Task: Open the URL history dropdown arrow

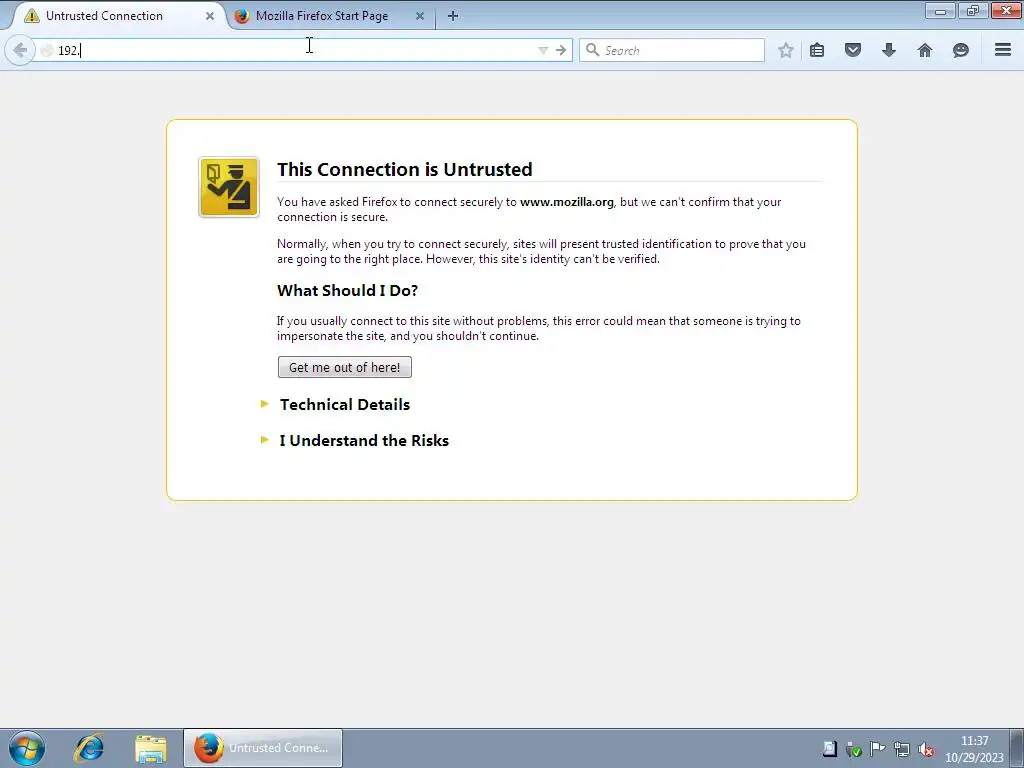Action: pos(543,50)
